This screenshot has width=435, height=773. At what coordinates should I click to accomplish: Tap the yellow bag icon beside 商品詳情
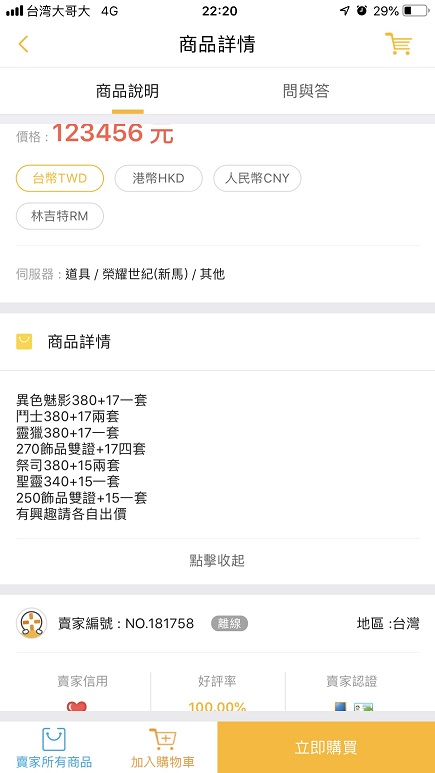pos(24,342)
